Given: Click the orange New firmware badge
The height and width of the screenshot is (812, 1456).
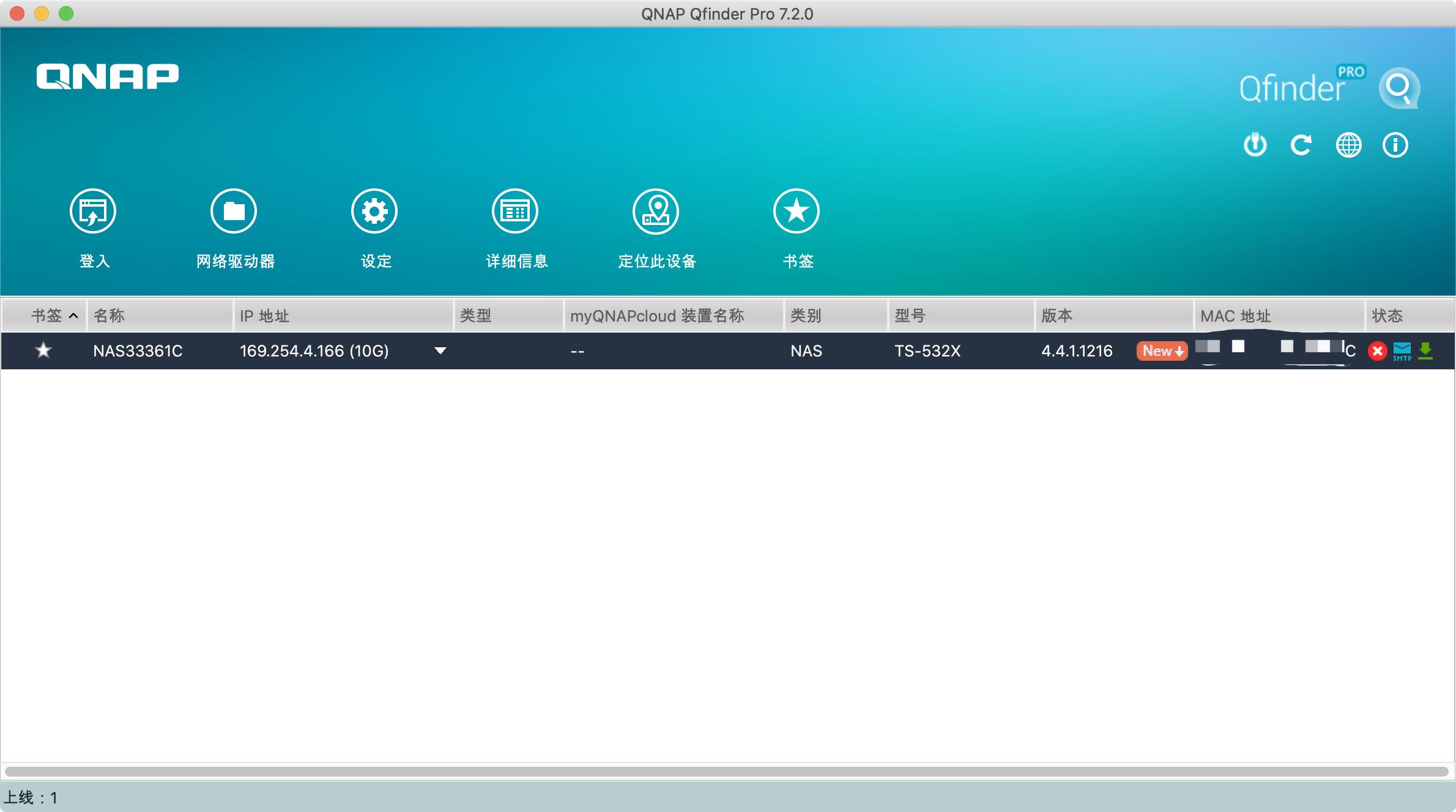Looking at the screenshot, I should coord(1162,351).
